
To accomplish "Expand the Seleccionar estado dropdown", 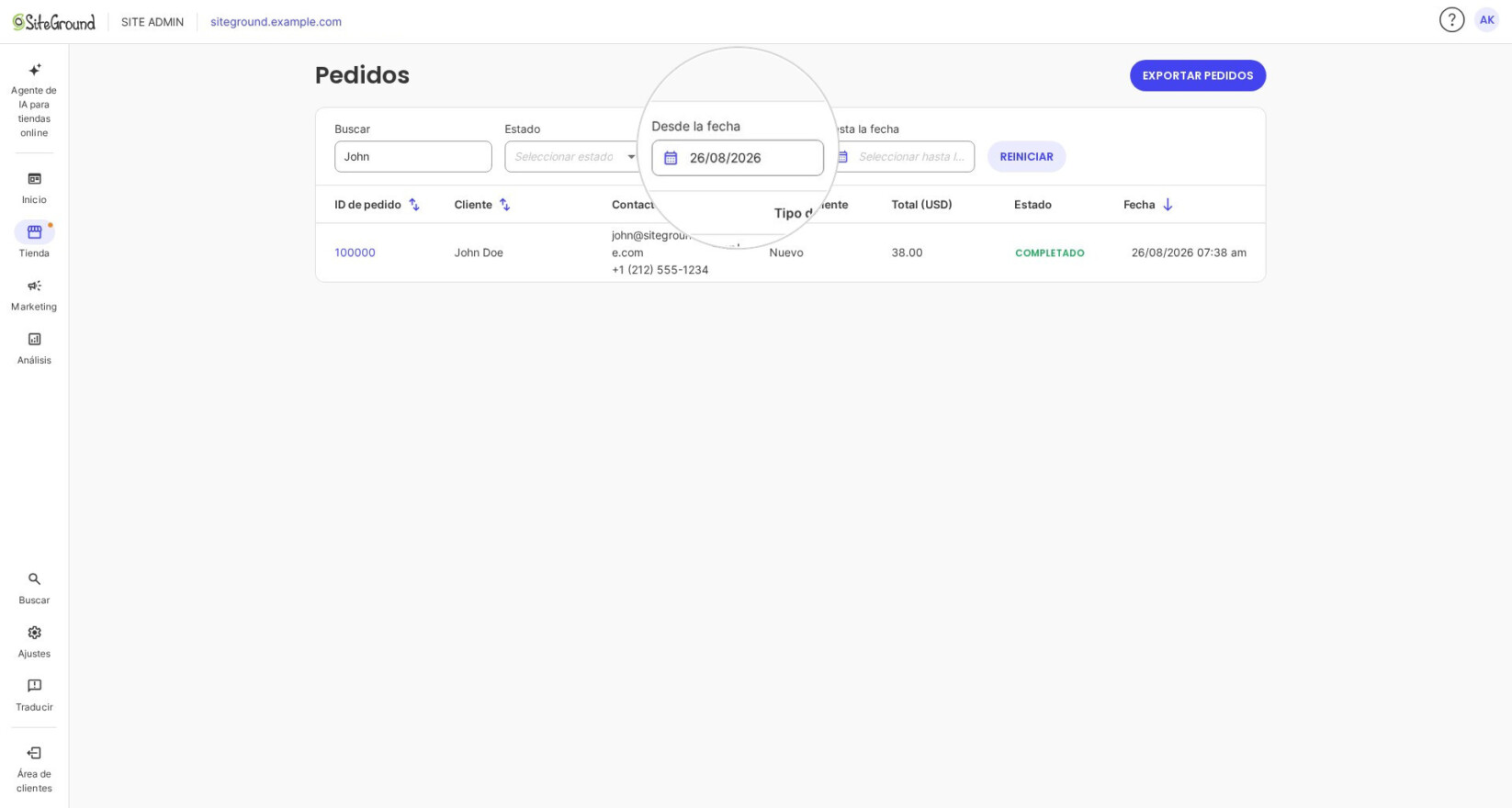I will [572, 156].
